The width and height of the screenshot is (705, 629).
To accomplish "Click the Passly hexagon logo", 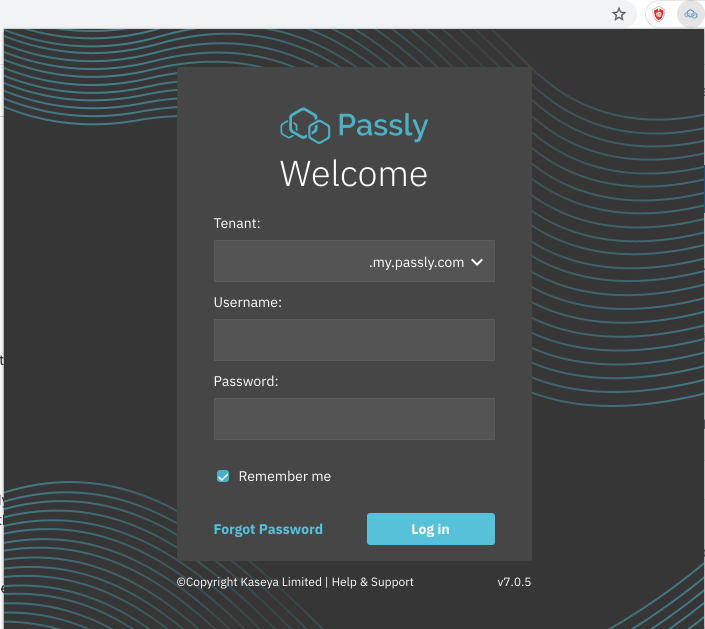I will coord(305,125).
